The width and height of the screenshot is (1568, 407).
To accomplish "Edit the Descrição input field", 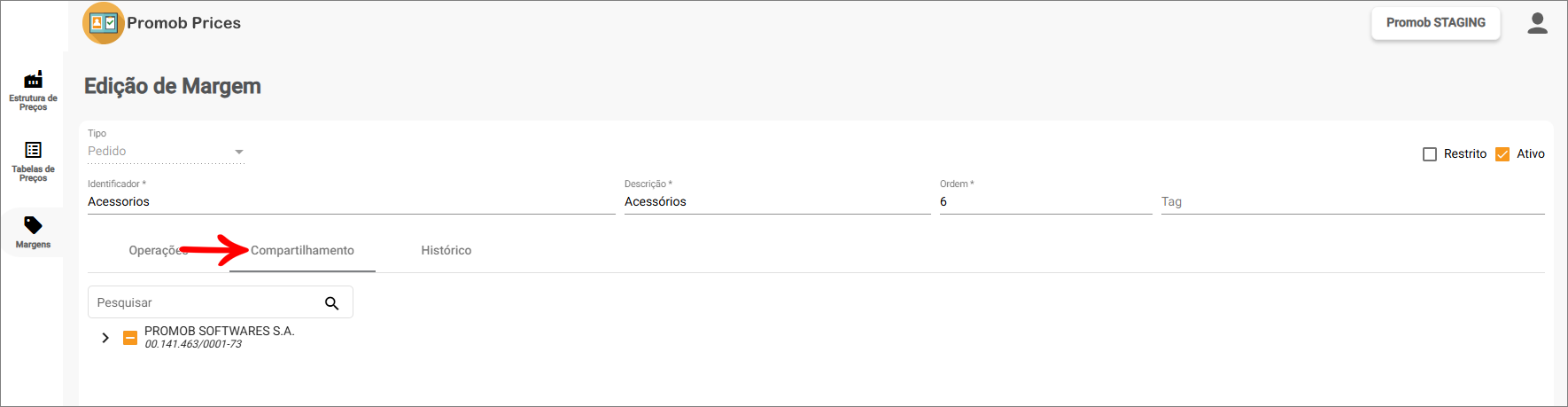I will (x=776, y=202).
